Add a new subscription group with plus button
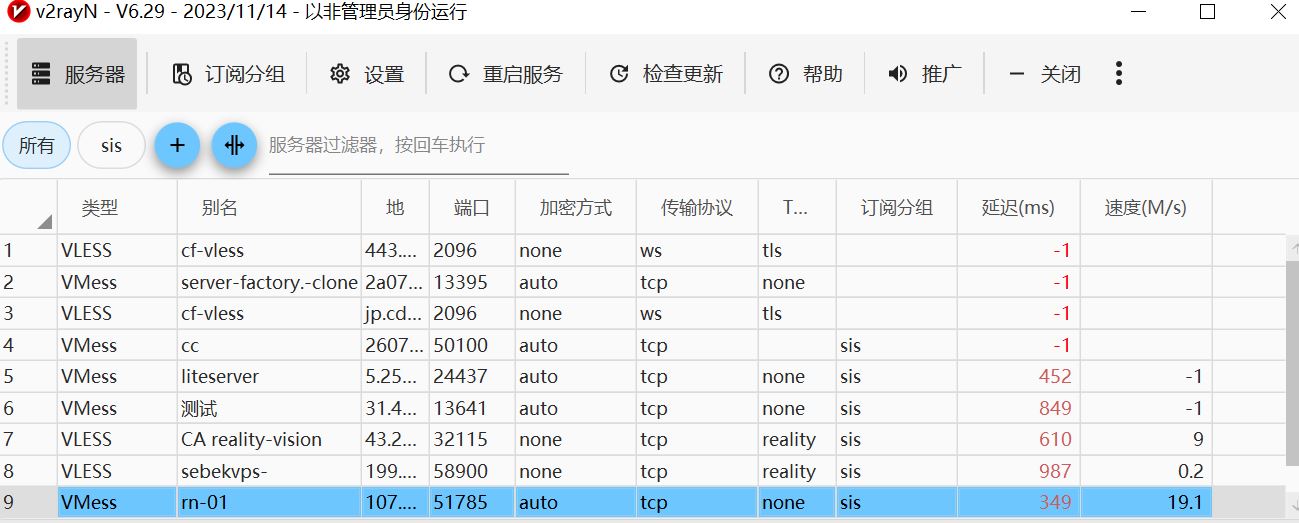 click(177, 146)
